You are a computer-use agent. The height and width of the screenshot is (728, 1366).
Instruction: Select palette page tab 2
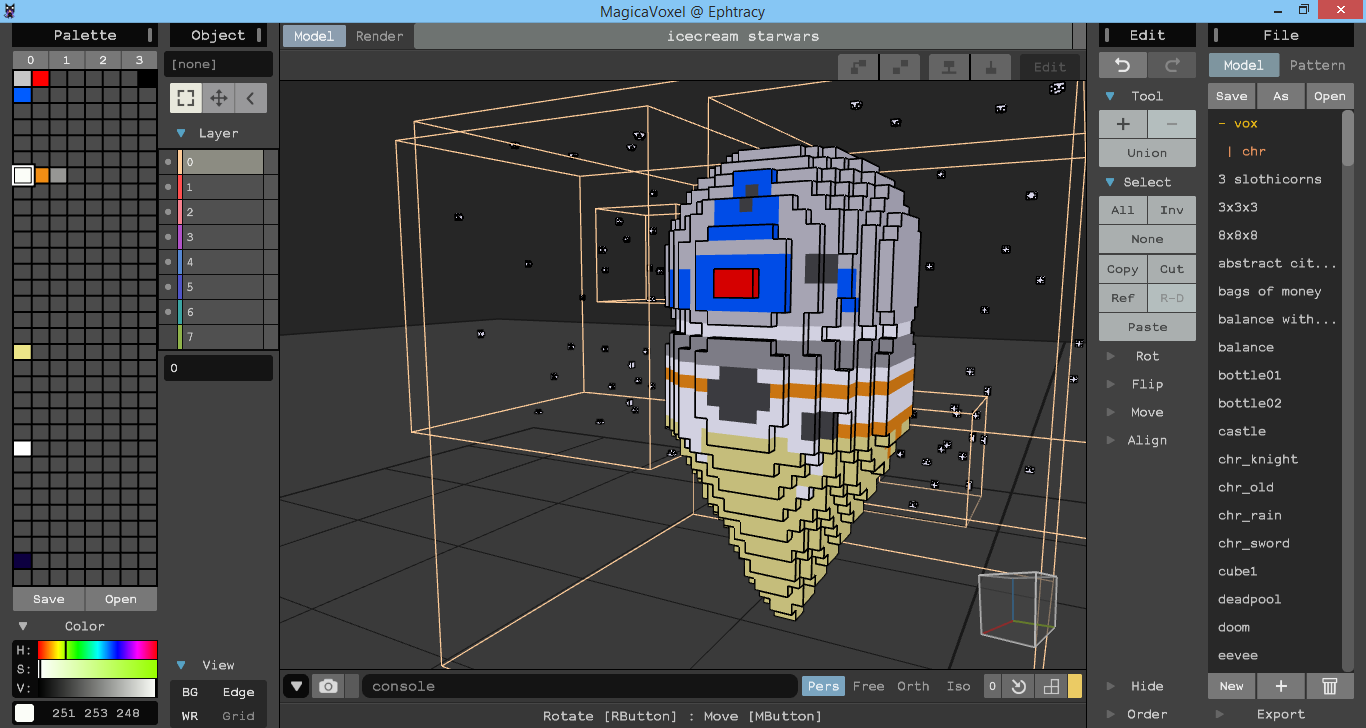103,60
